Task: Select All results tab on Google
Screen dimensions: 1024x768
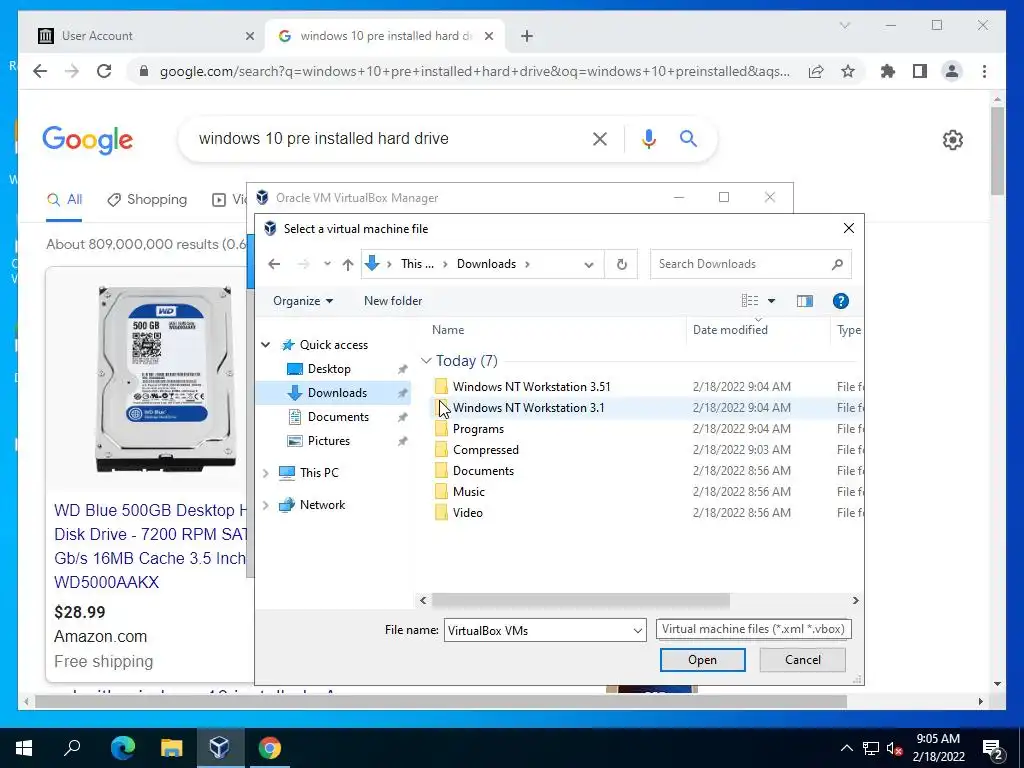Action: [65, 200]
